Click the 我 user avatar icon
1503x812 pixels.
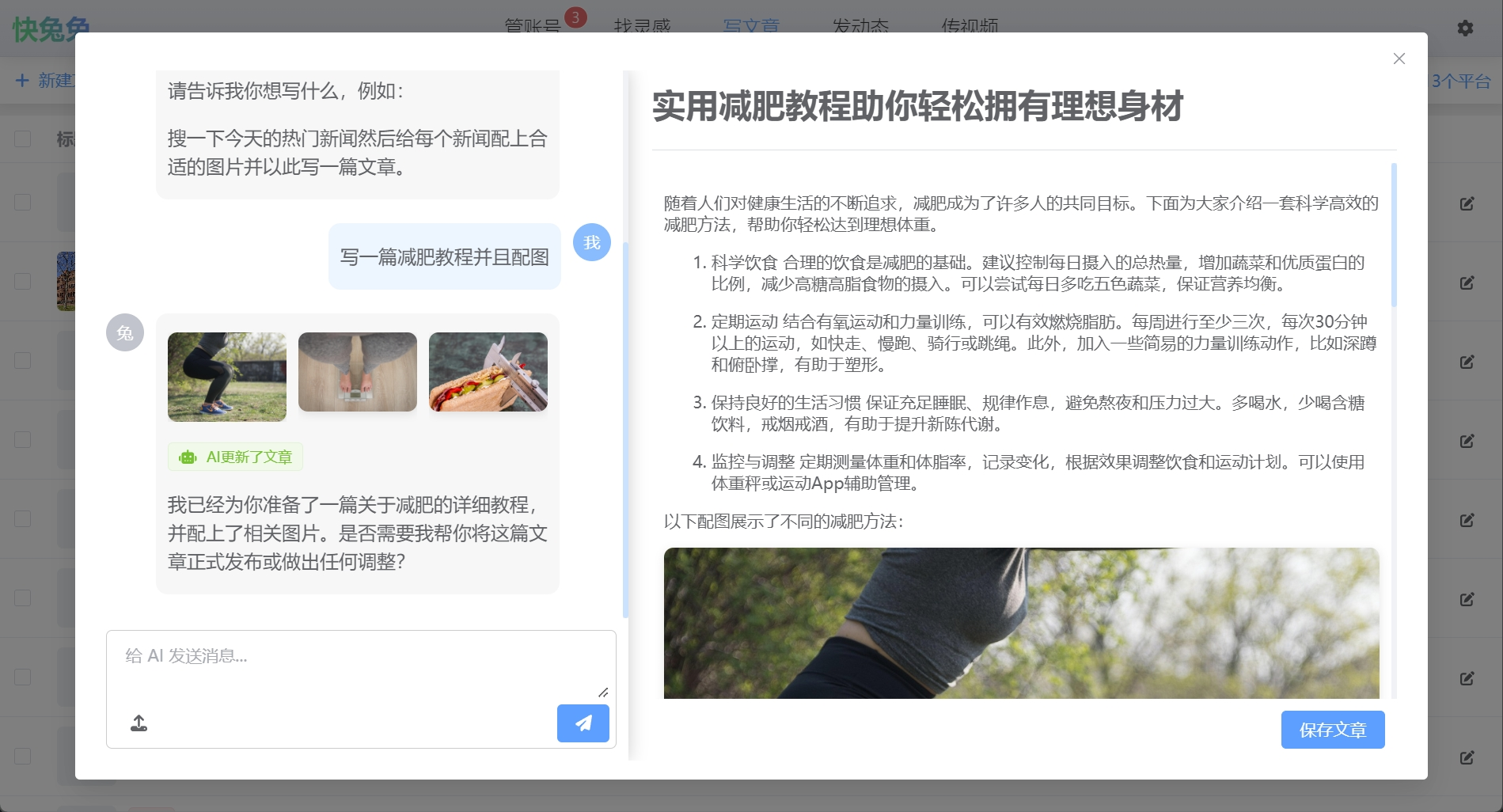(x=591, y=242)
